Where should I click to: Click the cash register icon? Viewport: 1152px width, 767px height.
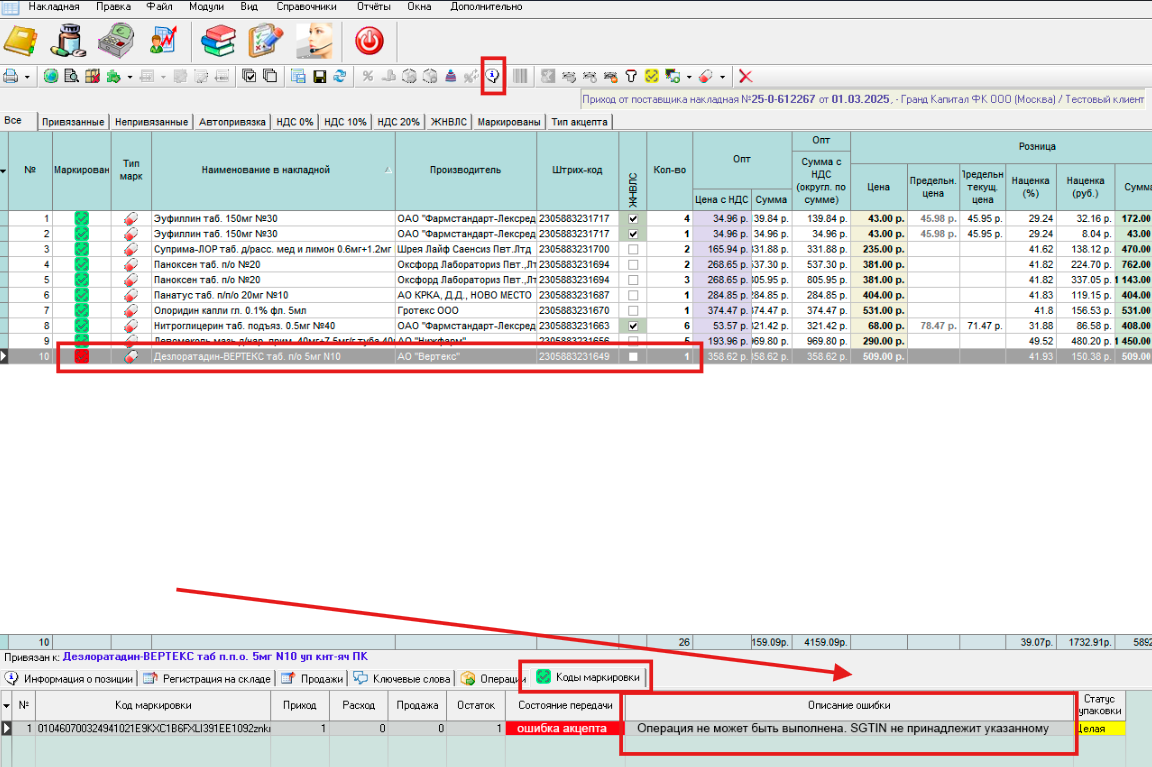116,40
